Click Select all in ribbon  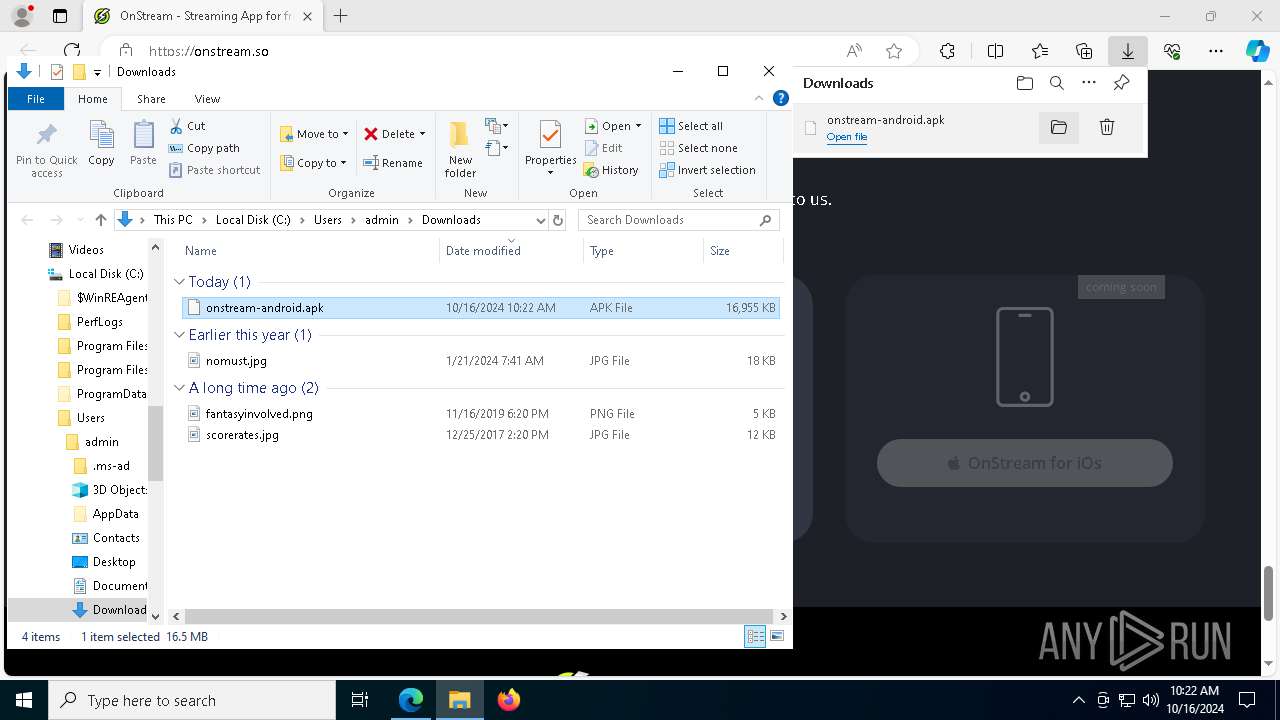click(x=691, y=126)
